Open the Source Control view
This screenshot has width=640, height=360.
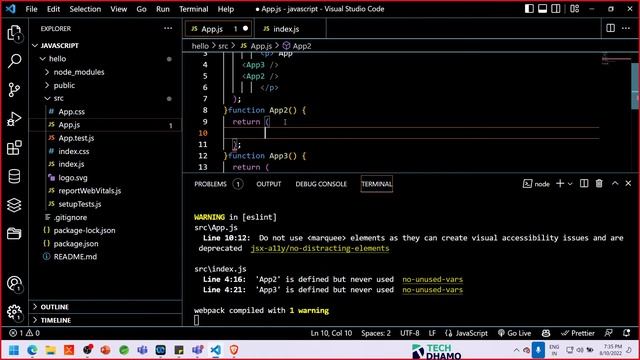coord(14,90)
